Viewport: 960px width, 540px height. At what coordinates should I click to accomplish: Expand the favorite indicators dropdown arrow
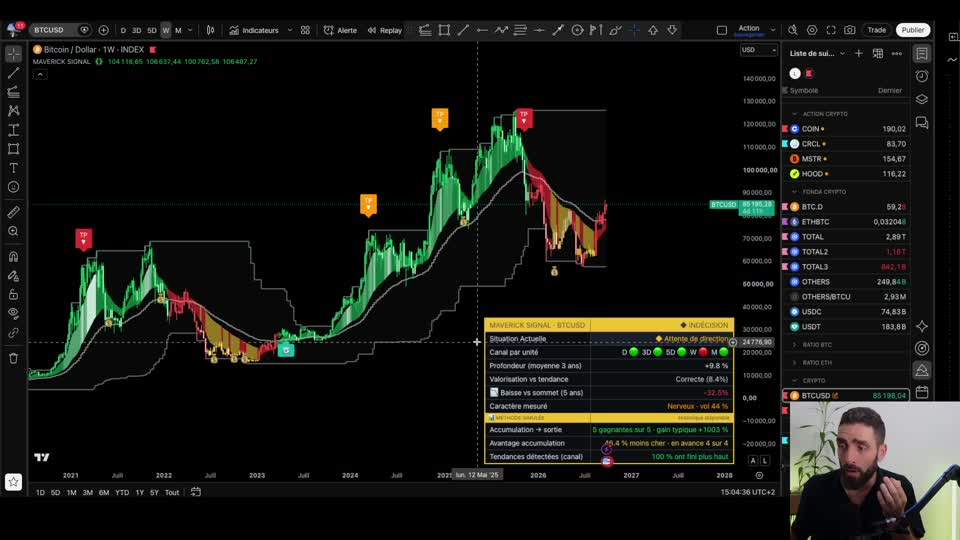[x=290, y=30]
